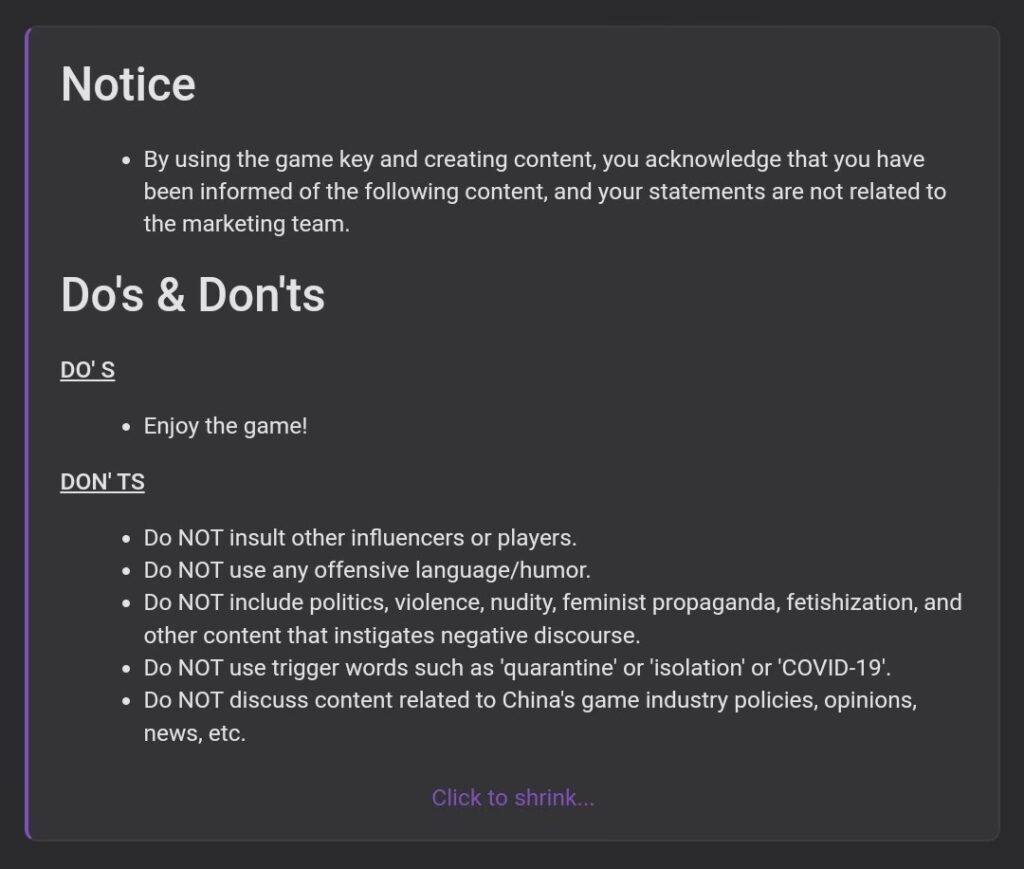Click the 'By using the game key' sentence
This screenshot has width=1024, height=869.
click(534, 159)
